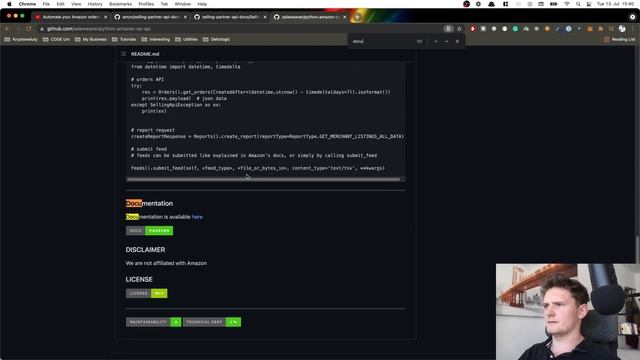Open the Window menu

click(x=182, y=4)
